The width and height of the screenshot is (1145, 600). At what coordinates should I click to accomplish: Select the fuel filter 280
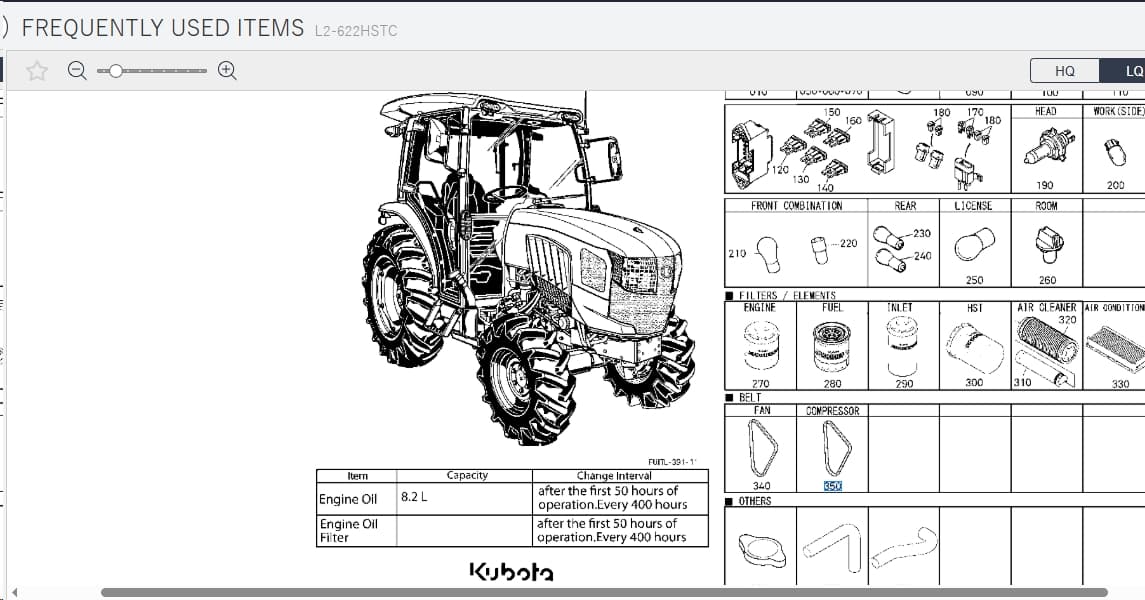[832, 346]
